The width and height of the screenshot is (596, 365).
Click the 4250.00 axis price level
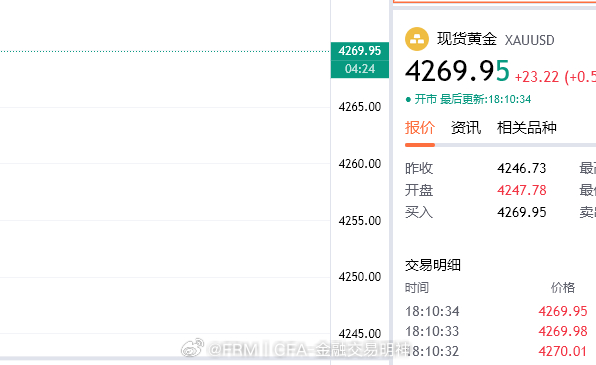click(360, 277)
